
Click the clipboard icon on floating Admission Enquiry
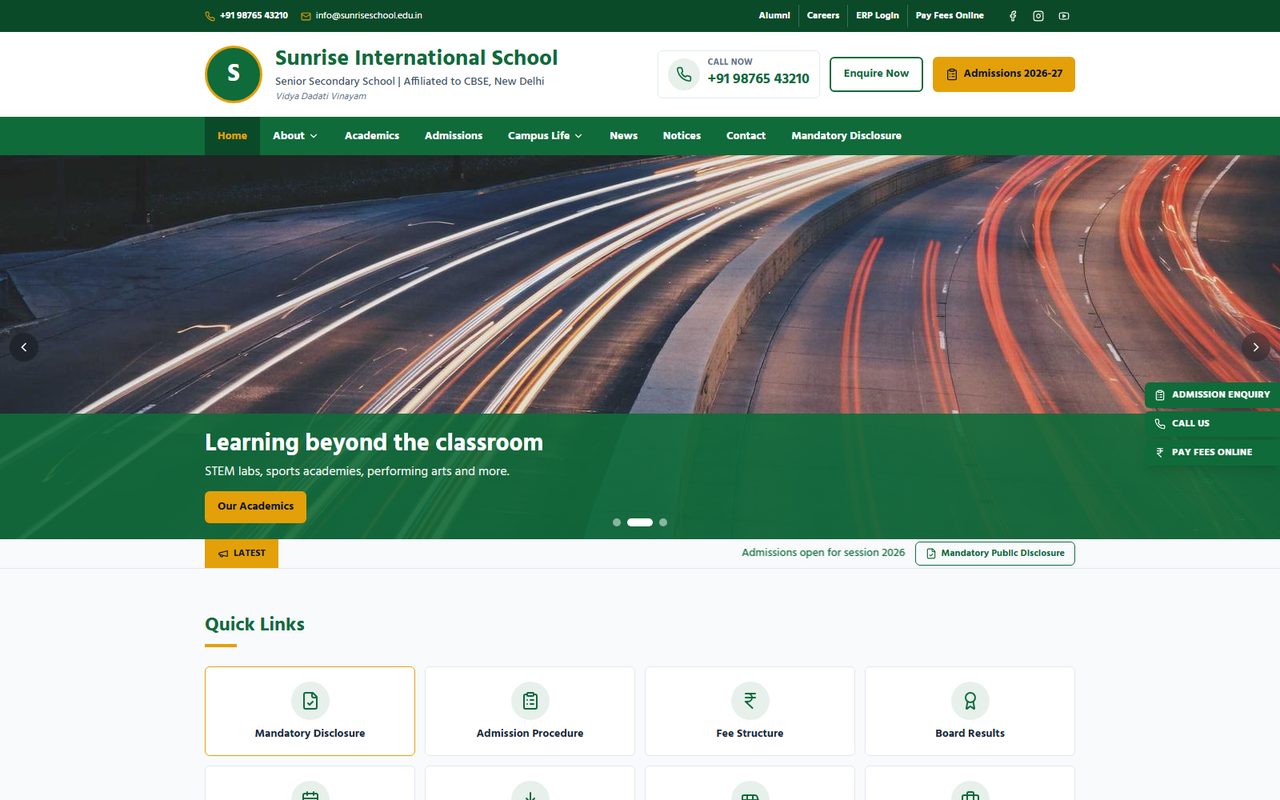point(1160,395)
